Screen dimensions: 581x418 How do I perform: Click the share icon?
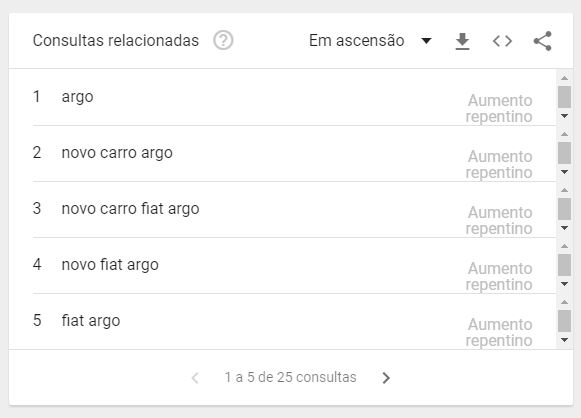tap(542, 41)
